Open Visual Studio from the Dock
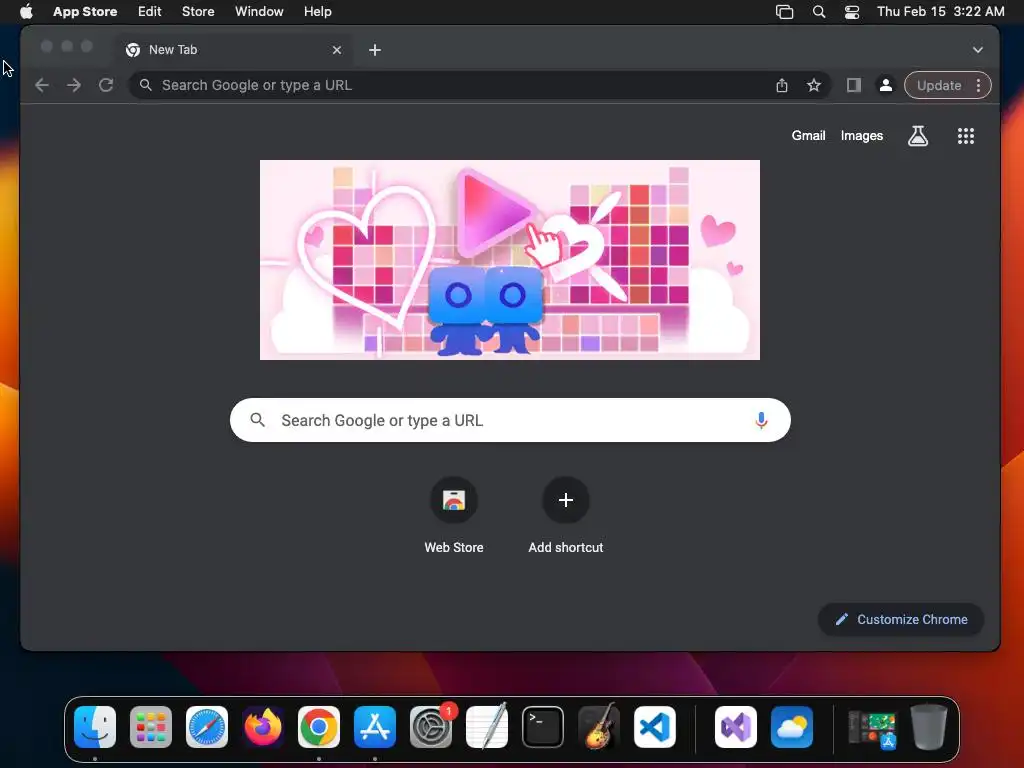Image resolution: width=1024 pixels, height=768 pixels. tap(736, 727)
